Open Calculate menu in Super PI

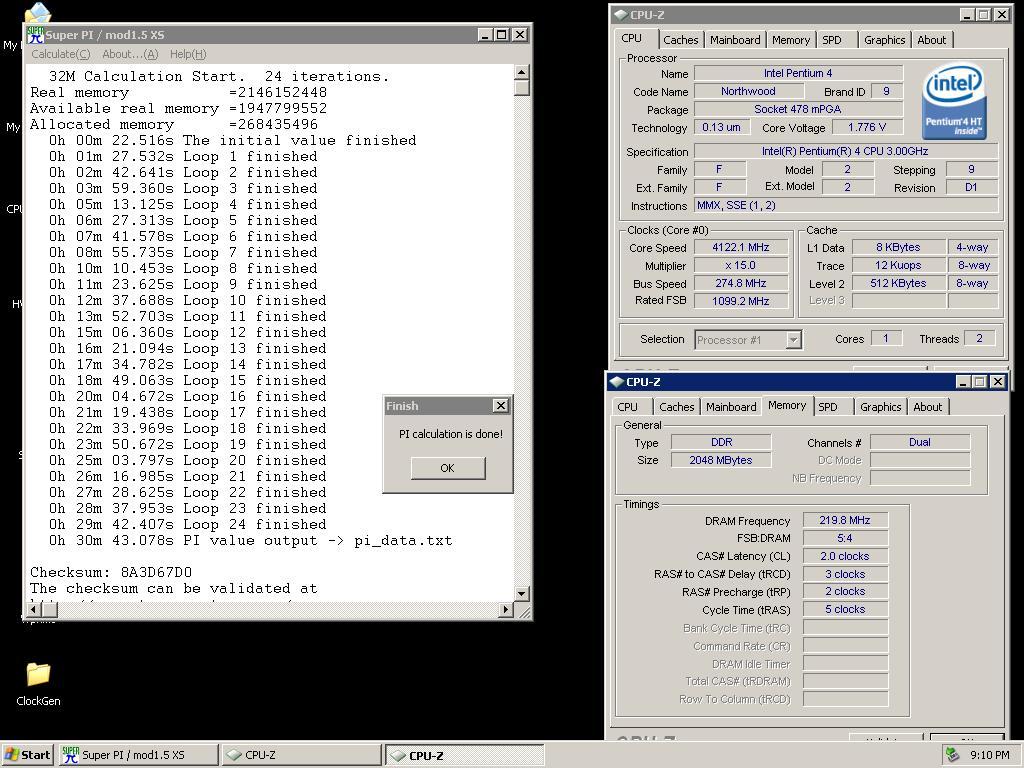click(61, 54)
